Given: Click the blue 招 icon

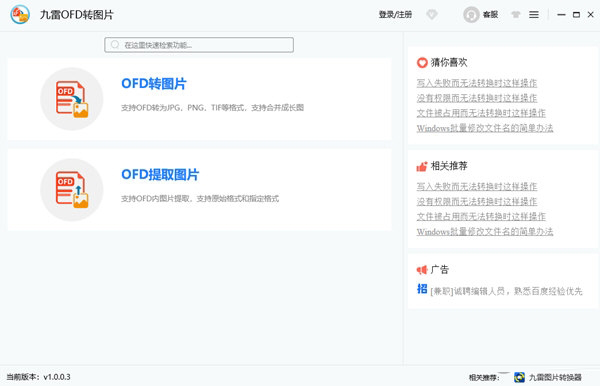Looking at the screenshot, I should 422,288.
